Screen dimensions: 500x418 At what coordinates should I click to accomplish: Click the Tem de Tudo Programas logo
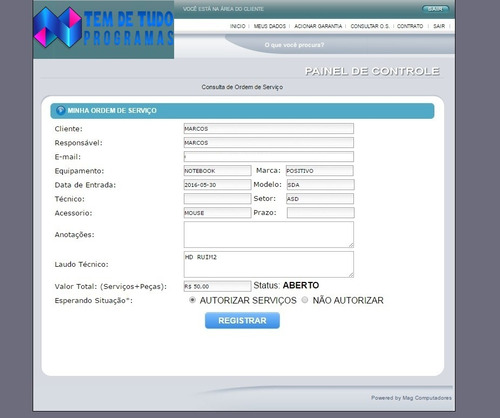click(104, 29)
